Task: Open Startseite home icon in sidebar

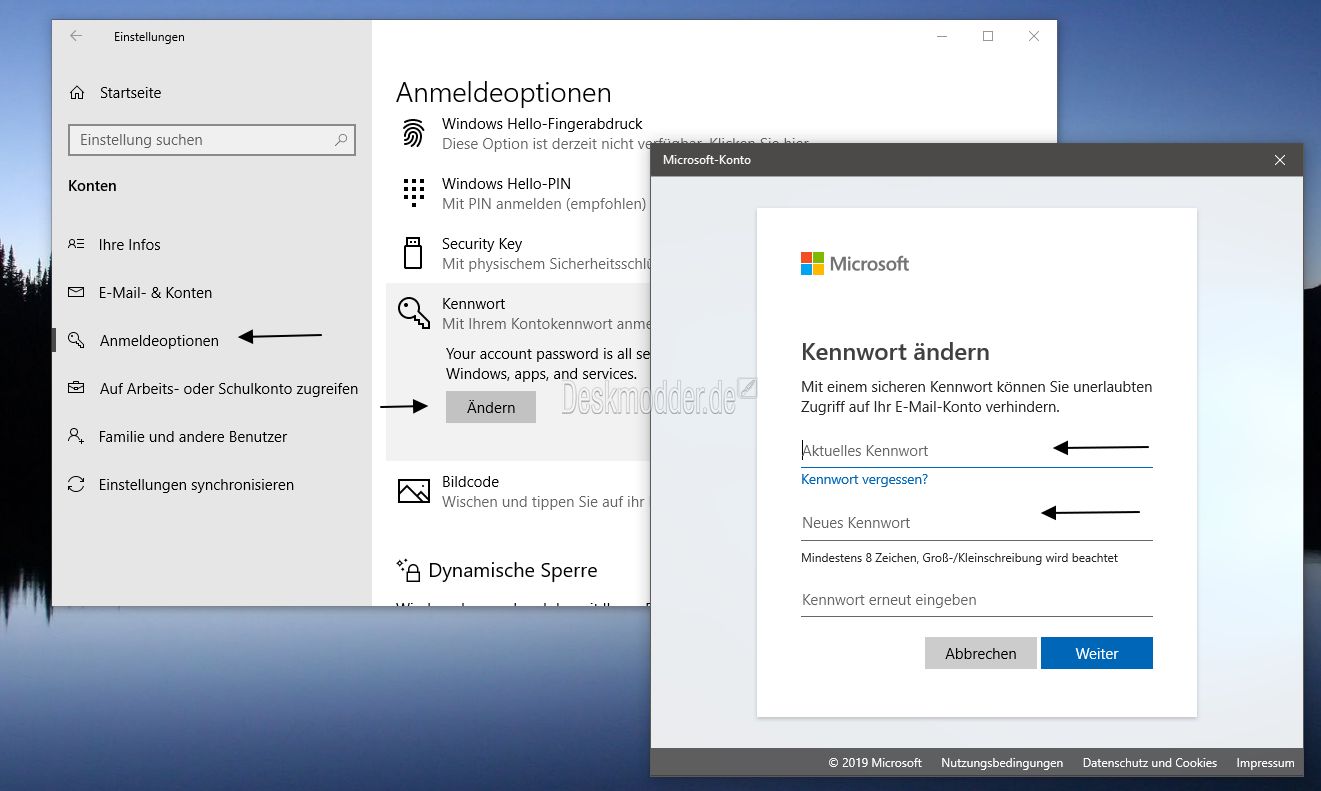Action: point(77,93)
